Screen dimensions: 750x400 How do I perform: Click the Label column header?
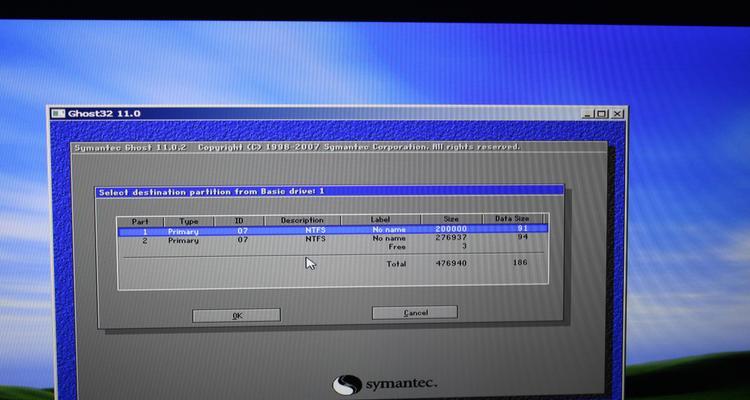381,220
